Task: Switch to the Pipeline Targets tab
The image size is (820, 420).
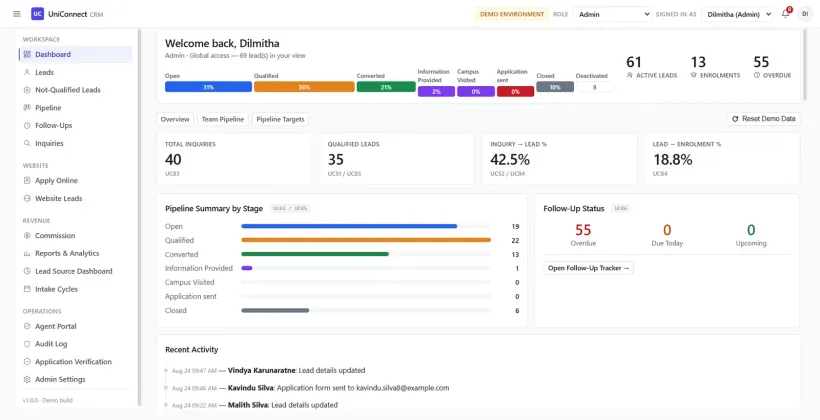Action: tap(280, 119)
